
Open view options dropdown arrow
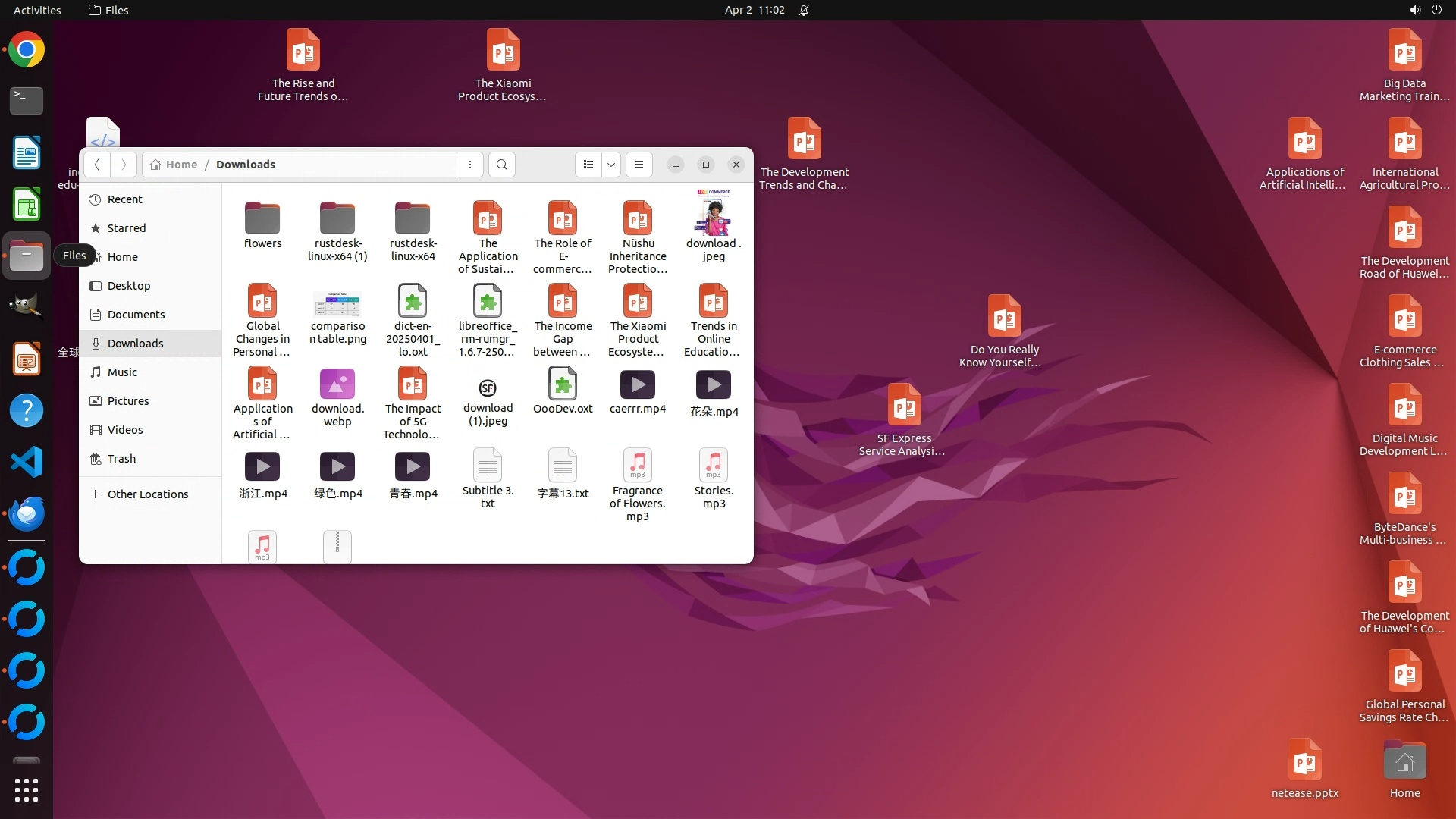[x=610, y=165]
